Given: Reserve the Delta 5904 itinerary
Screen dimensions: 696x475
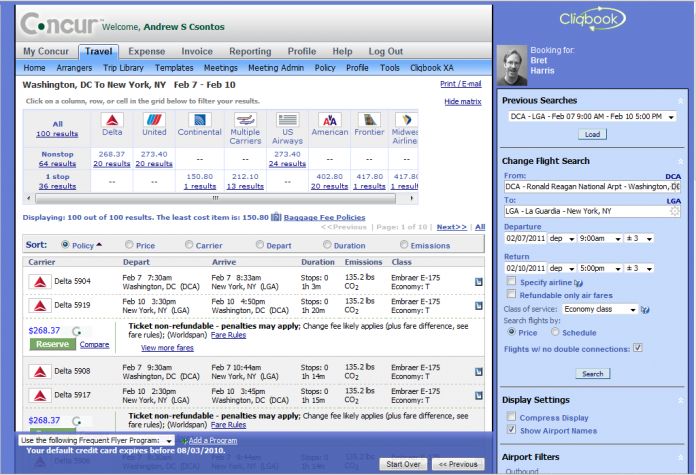Looking at the screenshot, I should coord(52,344).
